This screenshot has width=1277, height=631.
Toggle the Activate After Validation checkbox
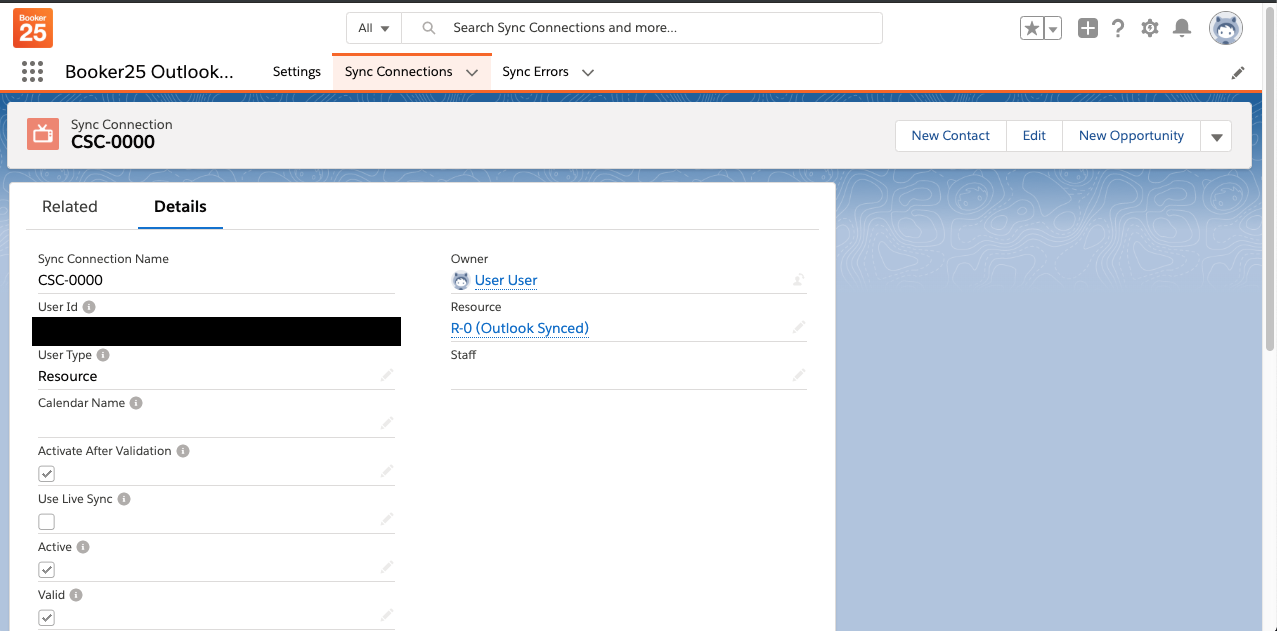[46, 473]
